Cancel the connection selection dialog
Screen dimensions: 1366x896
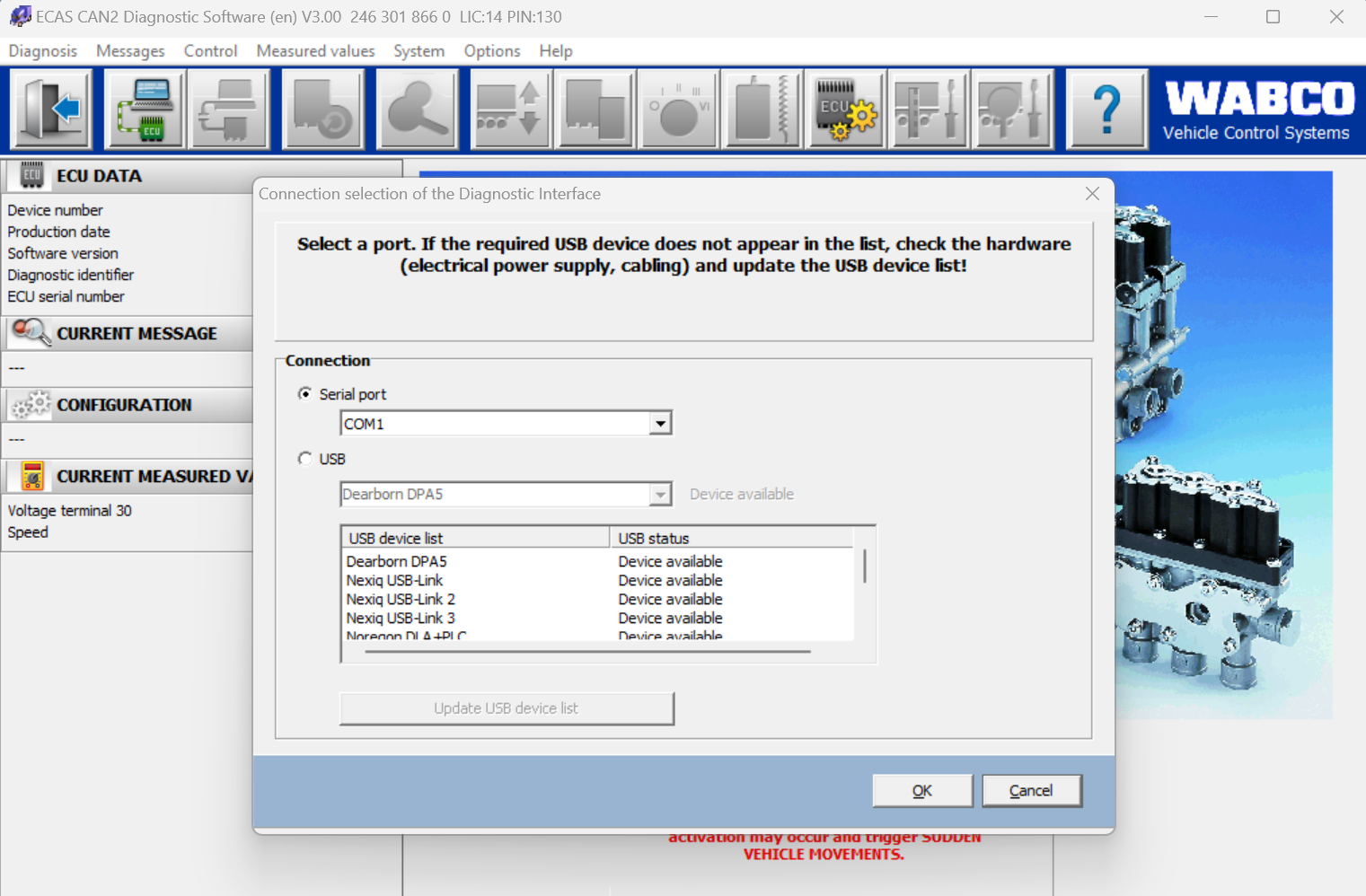pyautogui.click(x=1031, y=790)
